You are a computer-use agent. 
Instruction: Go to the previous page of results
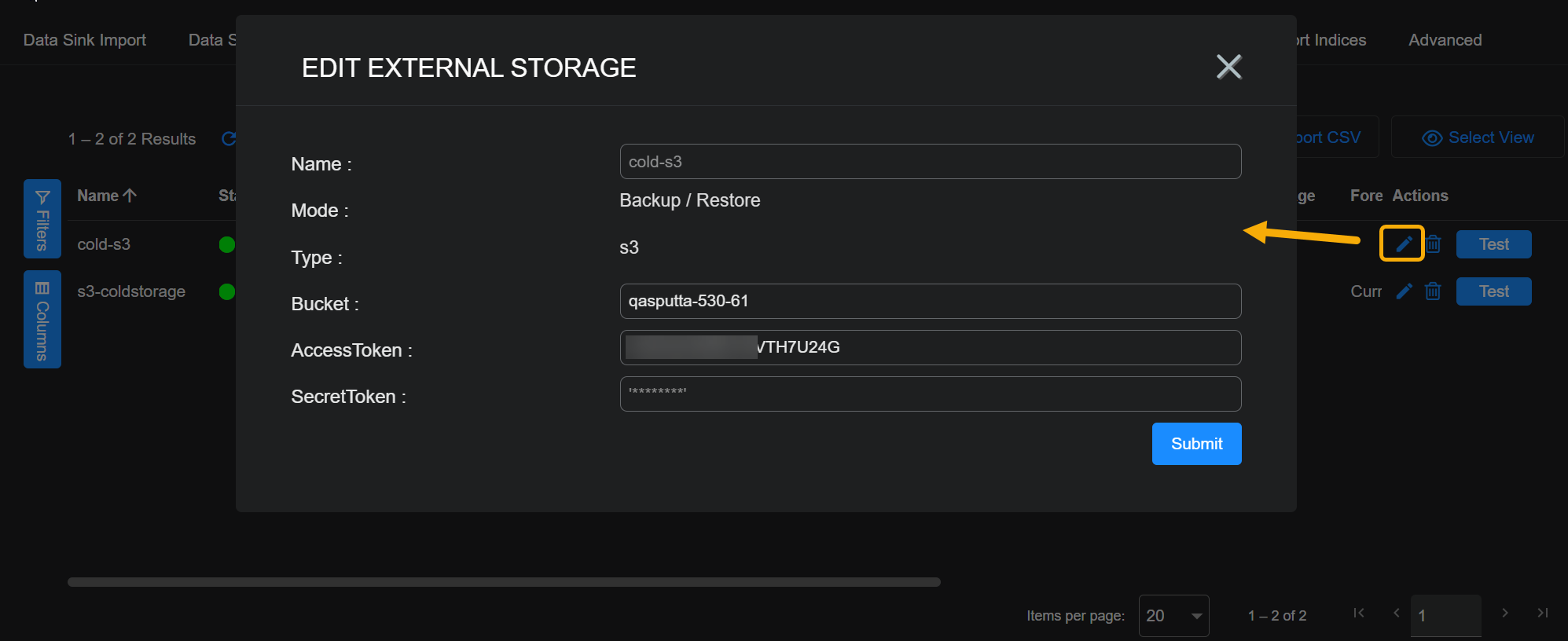tap(1396, 613)
